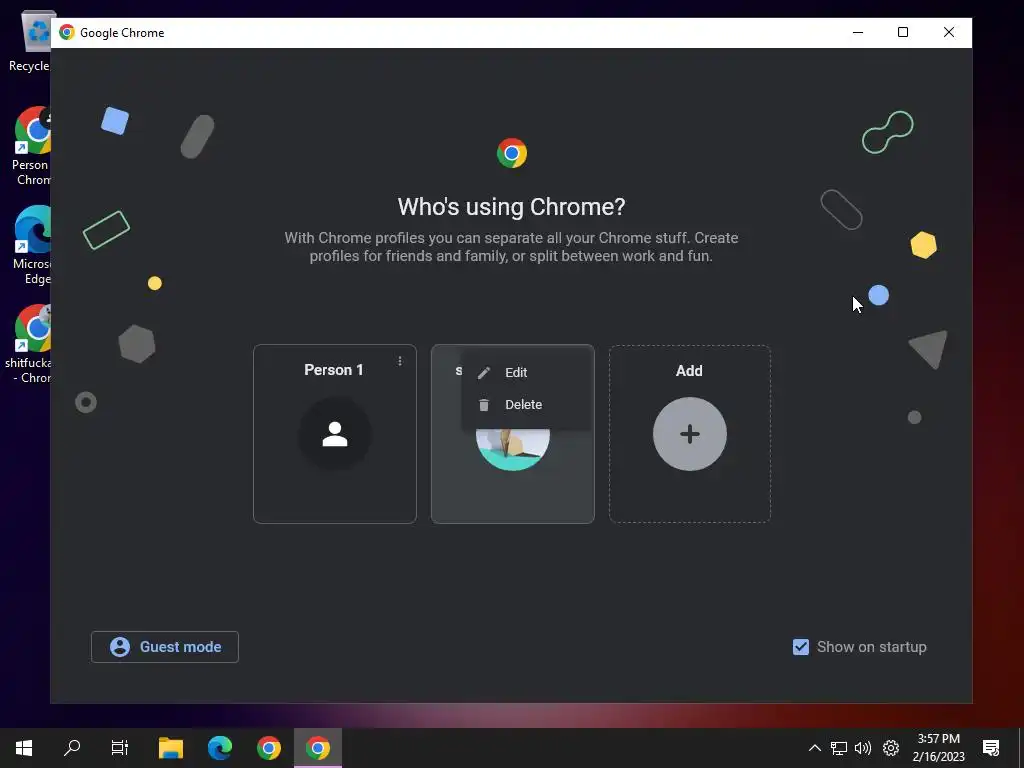Click the Who's using Chrome? heading

(511, 207)
